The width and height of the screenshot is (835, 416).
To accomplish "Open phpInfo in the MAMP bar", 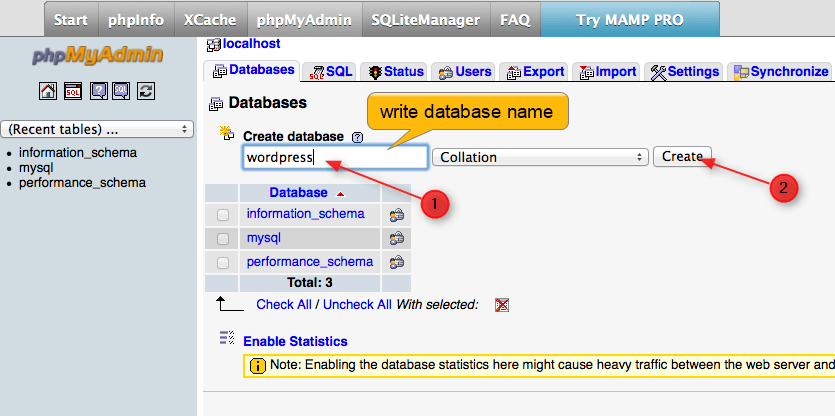I will [x=136, y=20].
